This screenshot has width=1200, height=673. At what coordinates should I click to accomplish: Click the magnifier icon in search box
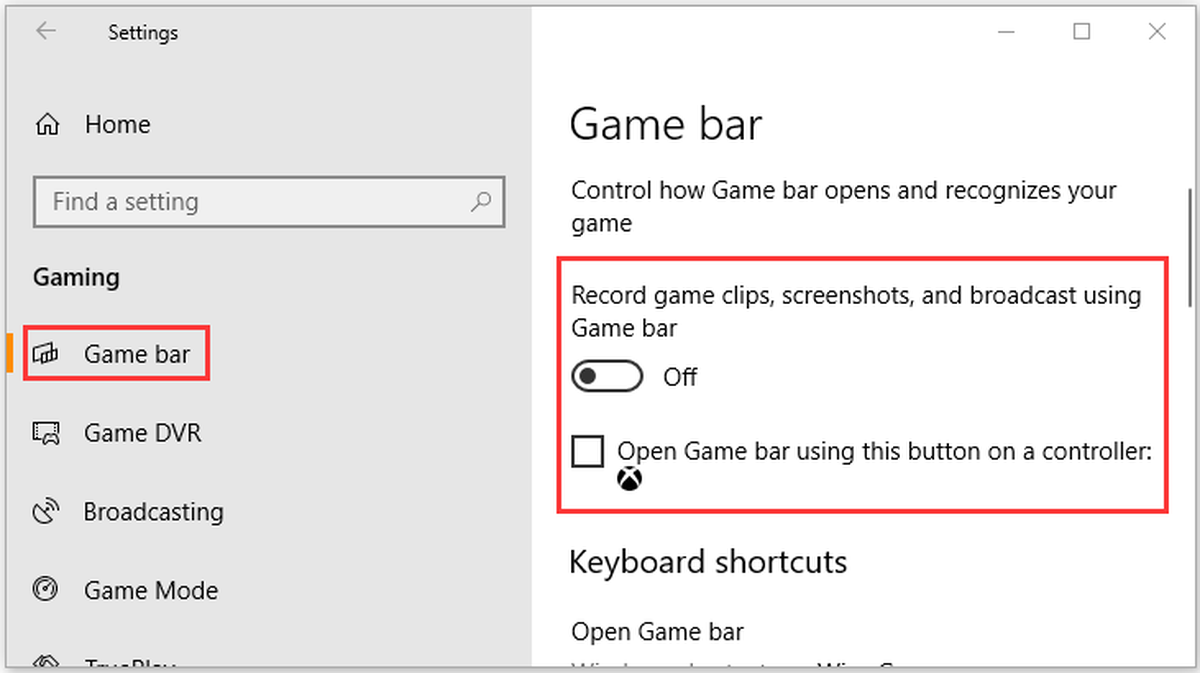(481, 201)
